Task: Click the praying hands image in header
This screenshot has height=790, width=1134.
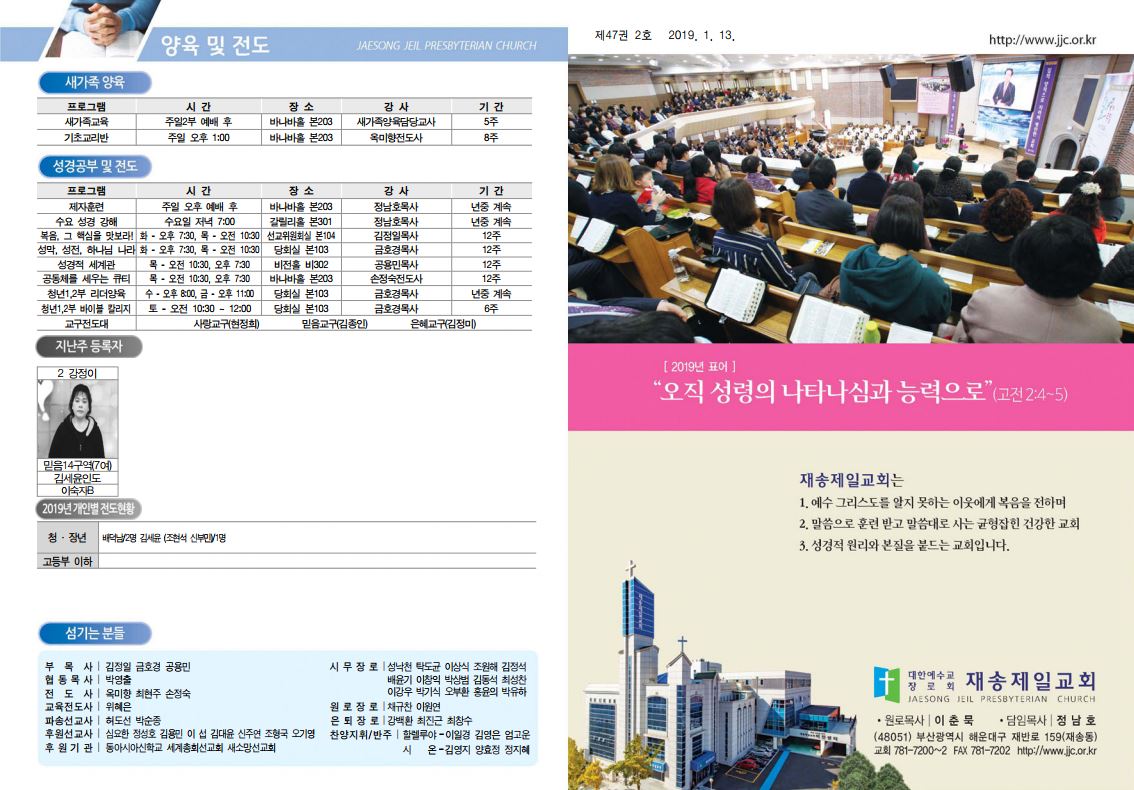Action: coord(106,22)
